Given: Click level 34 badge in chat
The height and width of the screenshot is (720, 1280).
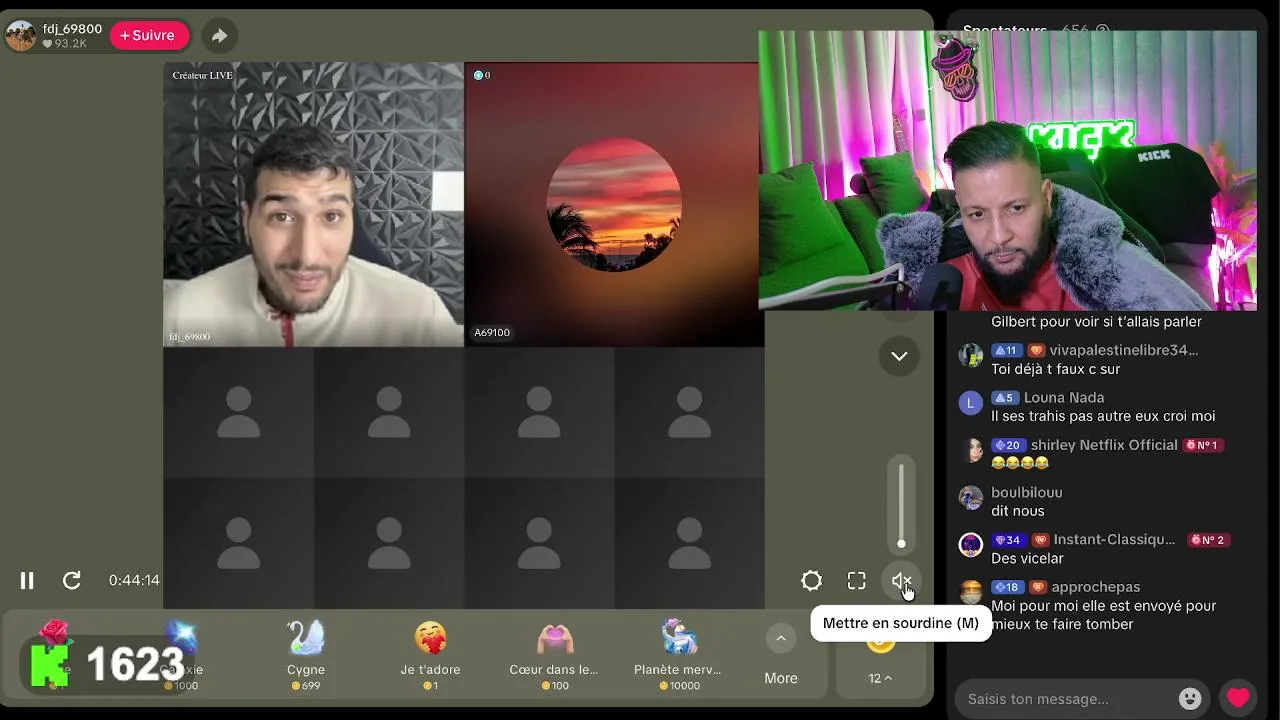Looking at the screenshot, I should point(1008,540).
